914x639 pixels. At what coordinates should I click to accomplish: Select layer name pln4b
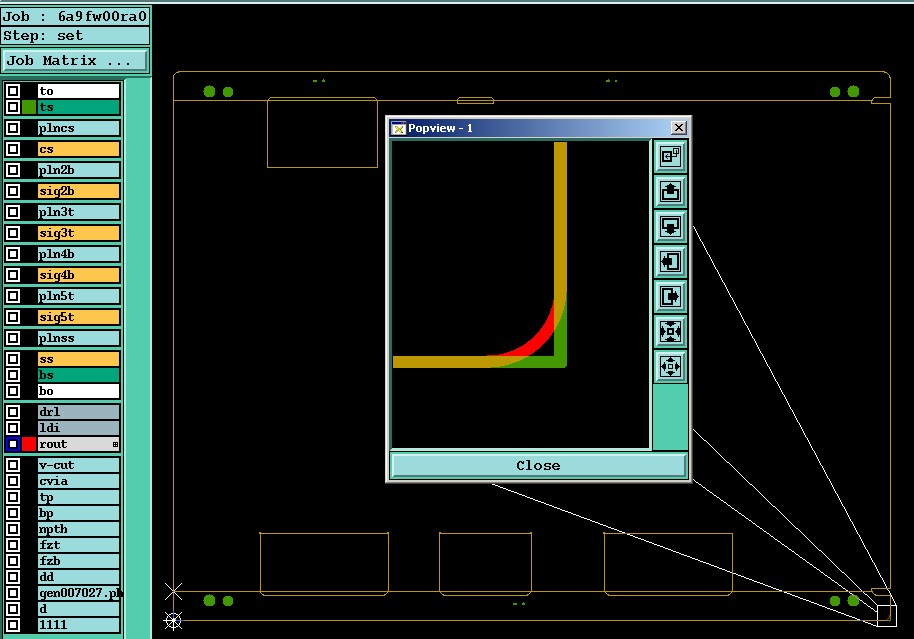click(79, 254)
